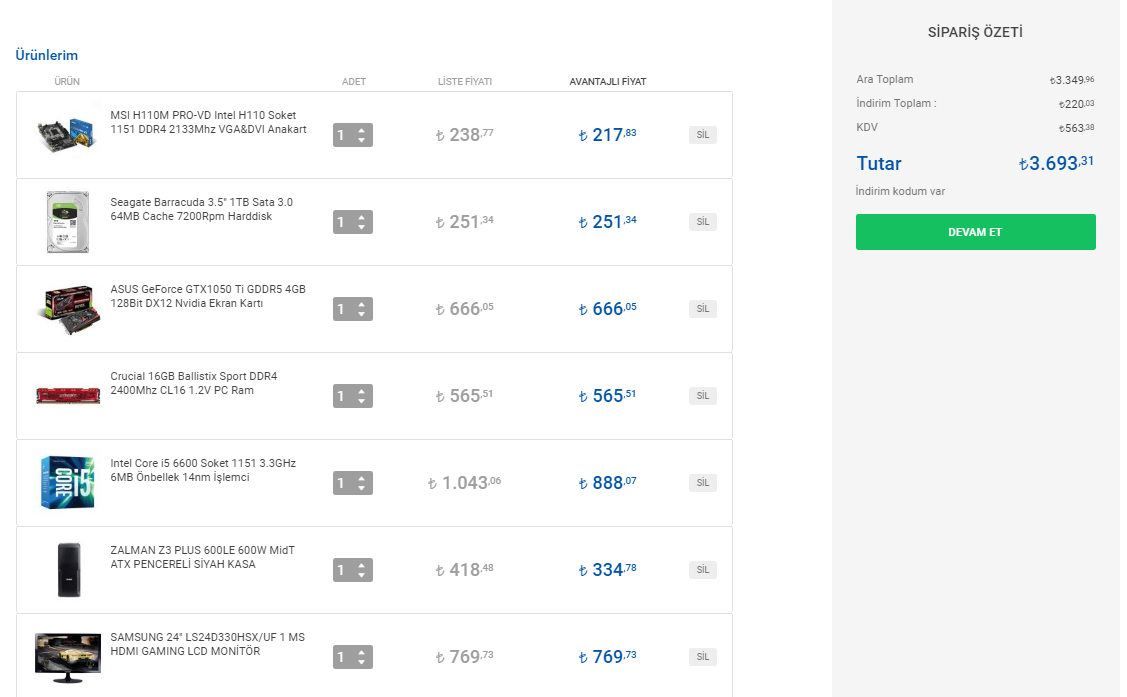Click the green DEVAM ET button
Screen dimensions: 1127x697
coord(975,232)
